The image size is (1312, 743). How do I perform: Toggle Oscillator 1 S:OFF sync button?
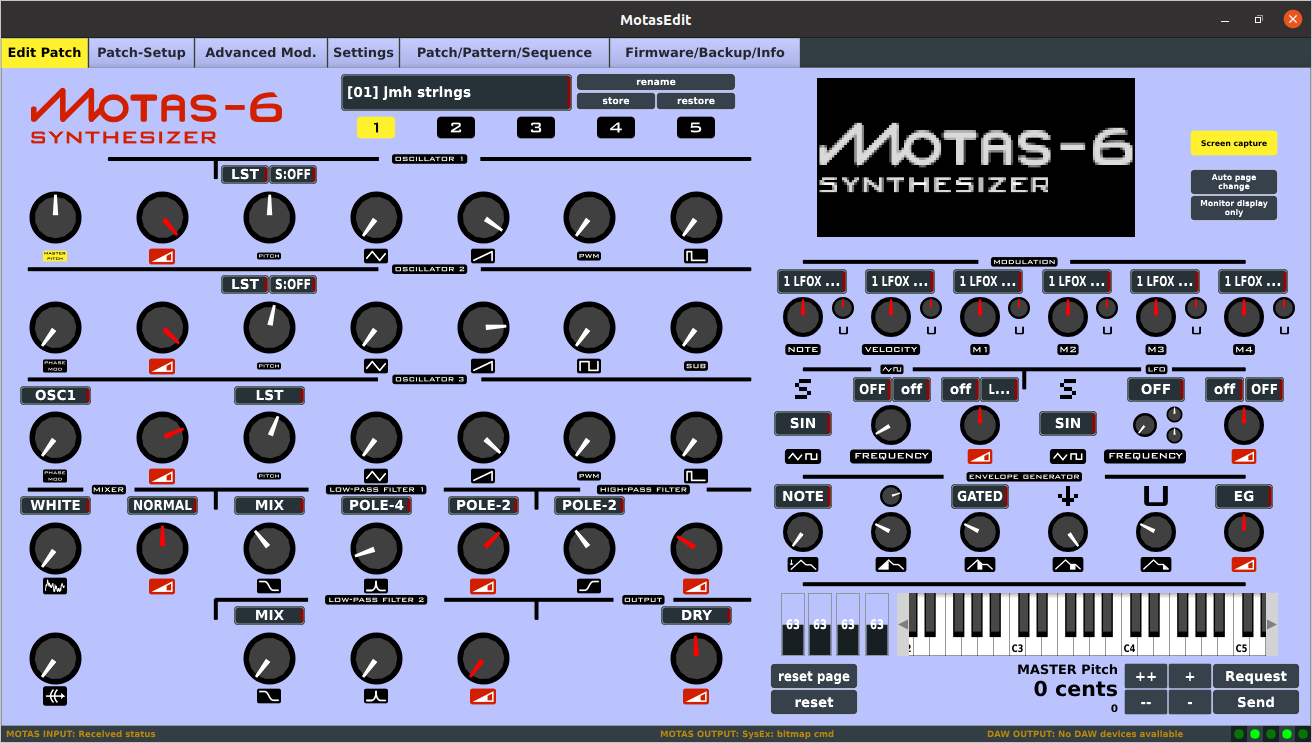coord(293,174)
